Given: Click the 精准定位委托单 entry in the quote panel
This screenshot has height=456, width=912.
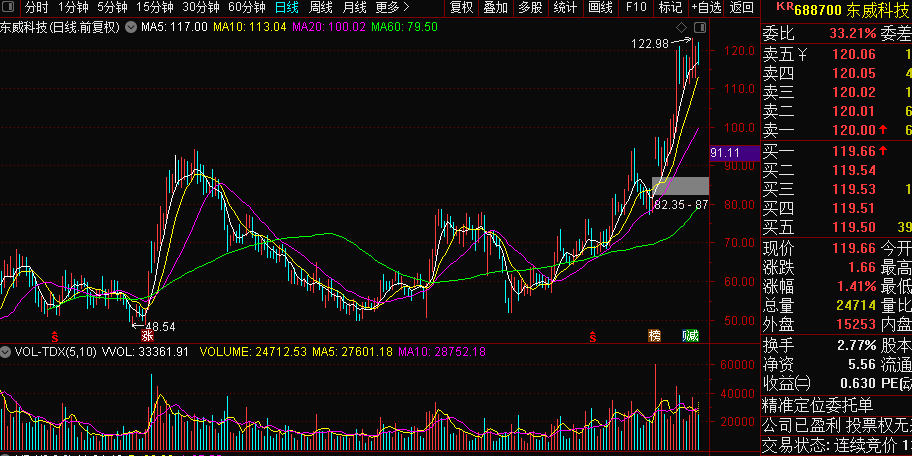Looking at the screenshot, I should (x=817, y=405).
